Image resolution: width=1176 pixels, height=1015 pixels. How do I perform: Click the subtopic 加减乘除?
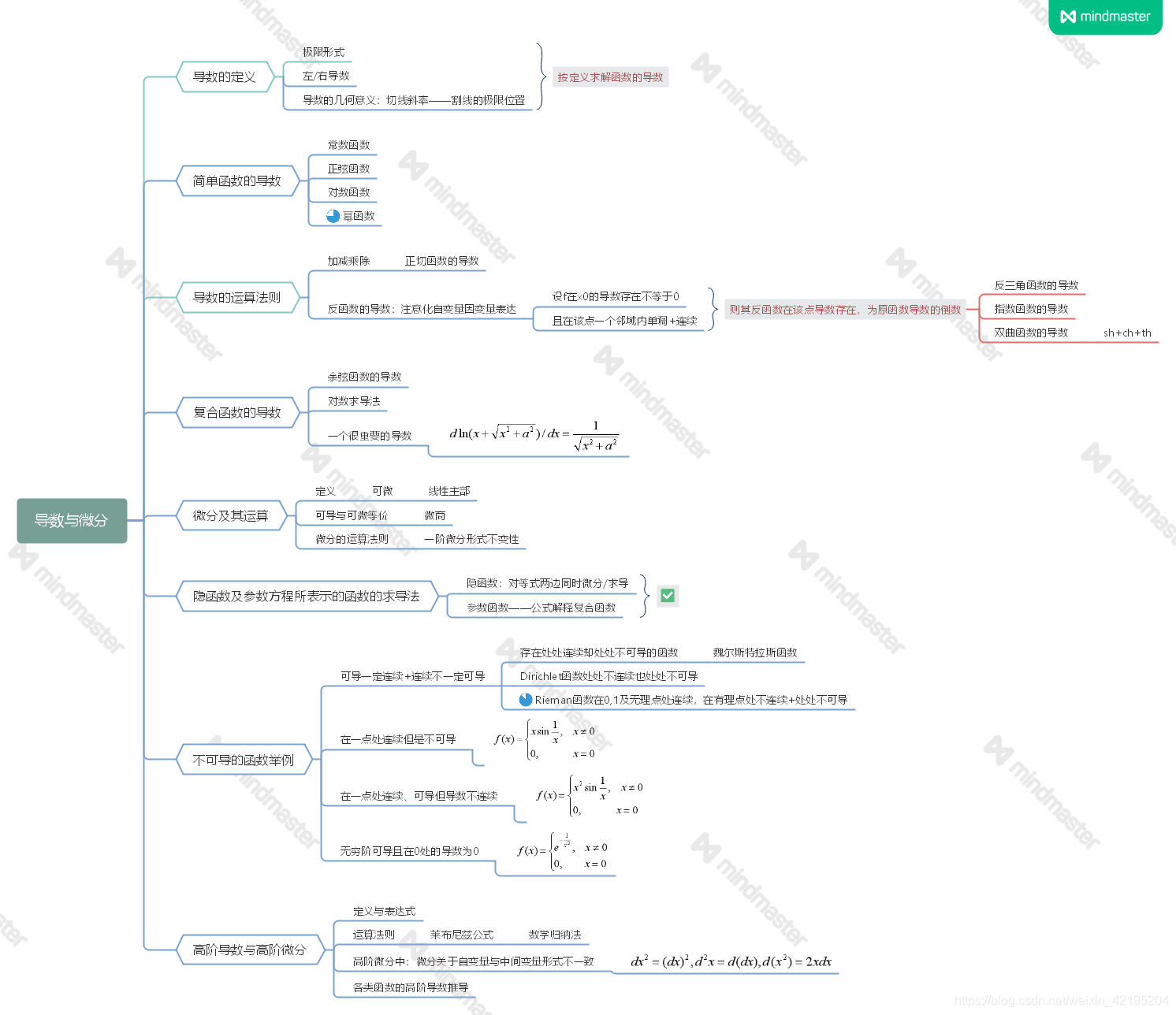pos(349,261)
